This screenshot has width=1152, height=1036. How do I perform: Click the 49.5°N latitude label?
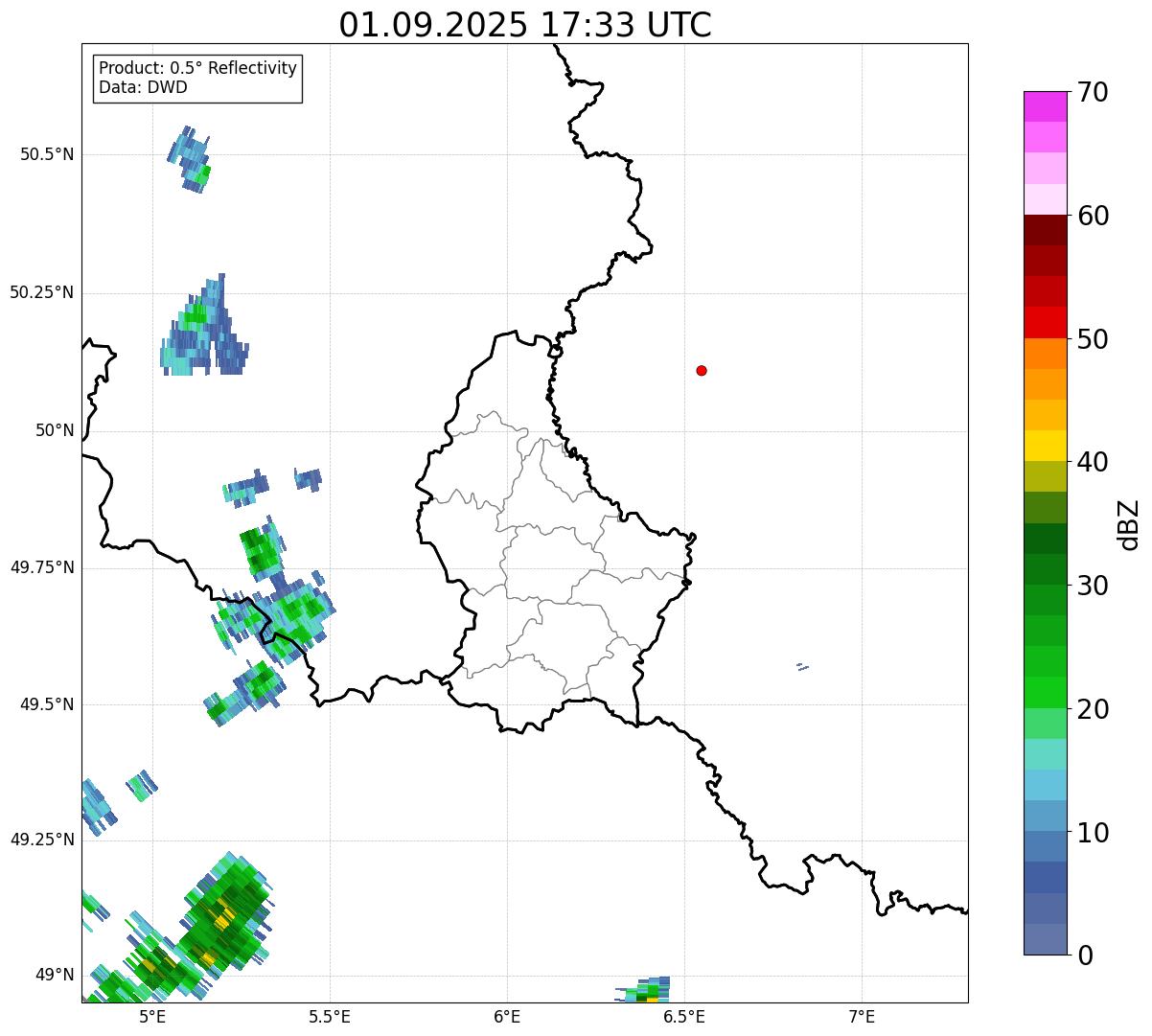point(47,704)
